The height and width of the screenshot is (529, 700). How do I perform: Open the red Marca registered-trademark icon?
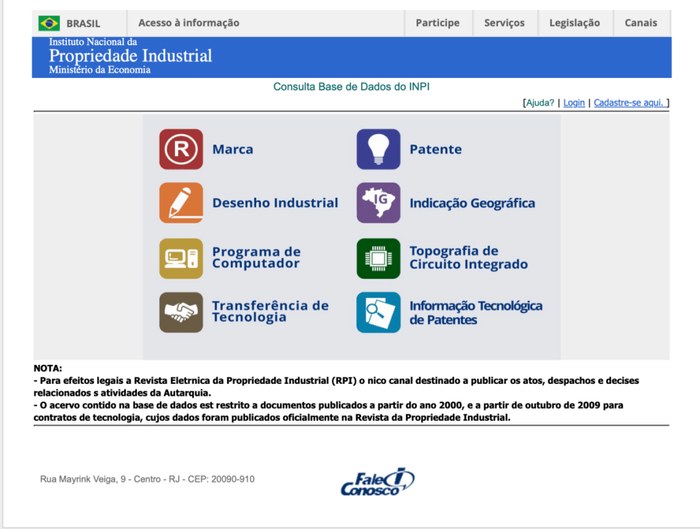pos(181,149)
